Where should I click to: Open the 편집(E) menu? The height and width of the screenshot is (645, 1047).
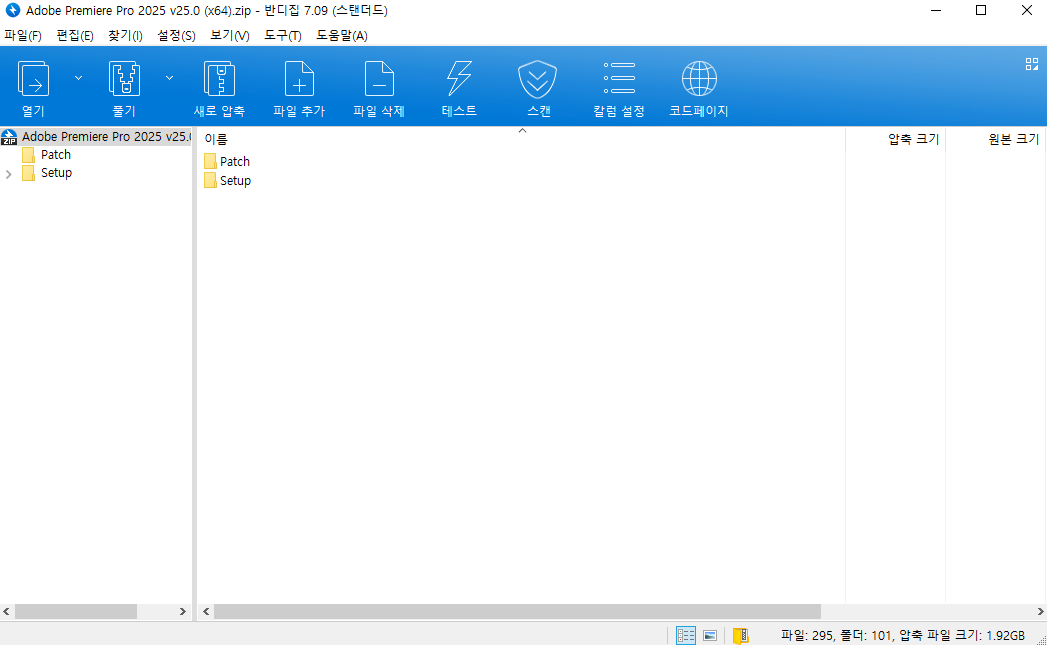tap(75, 35)
